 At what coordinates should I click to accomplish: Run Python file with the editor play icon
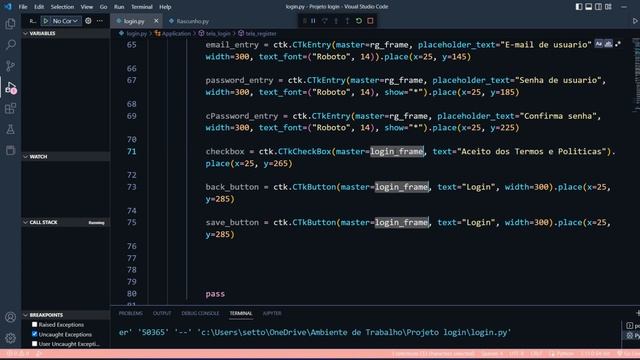point(635,21)
